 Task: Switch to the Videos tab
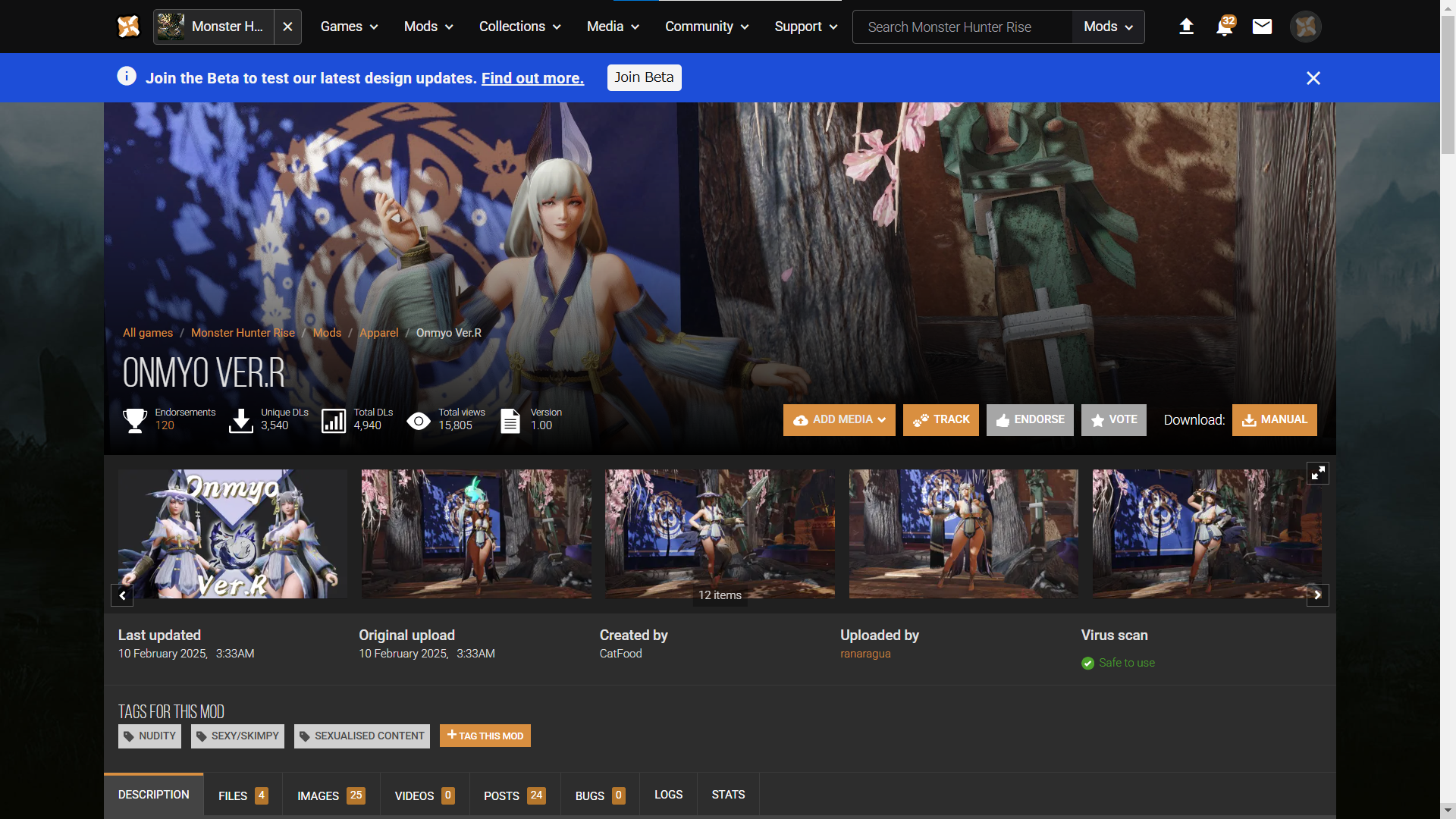coord(425,795)
